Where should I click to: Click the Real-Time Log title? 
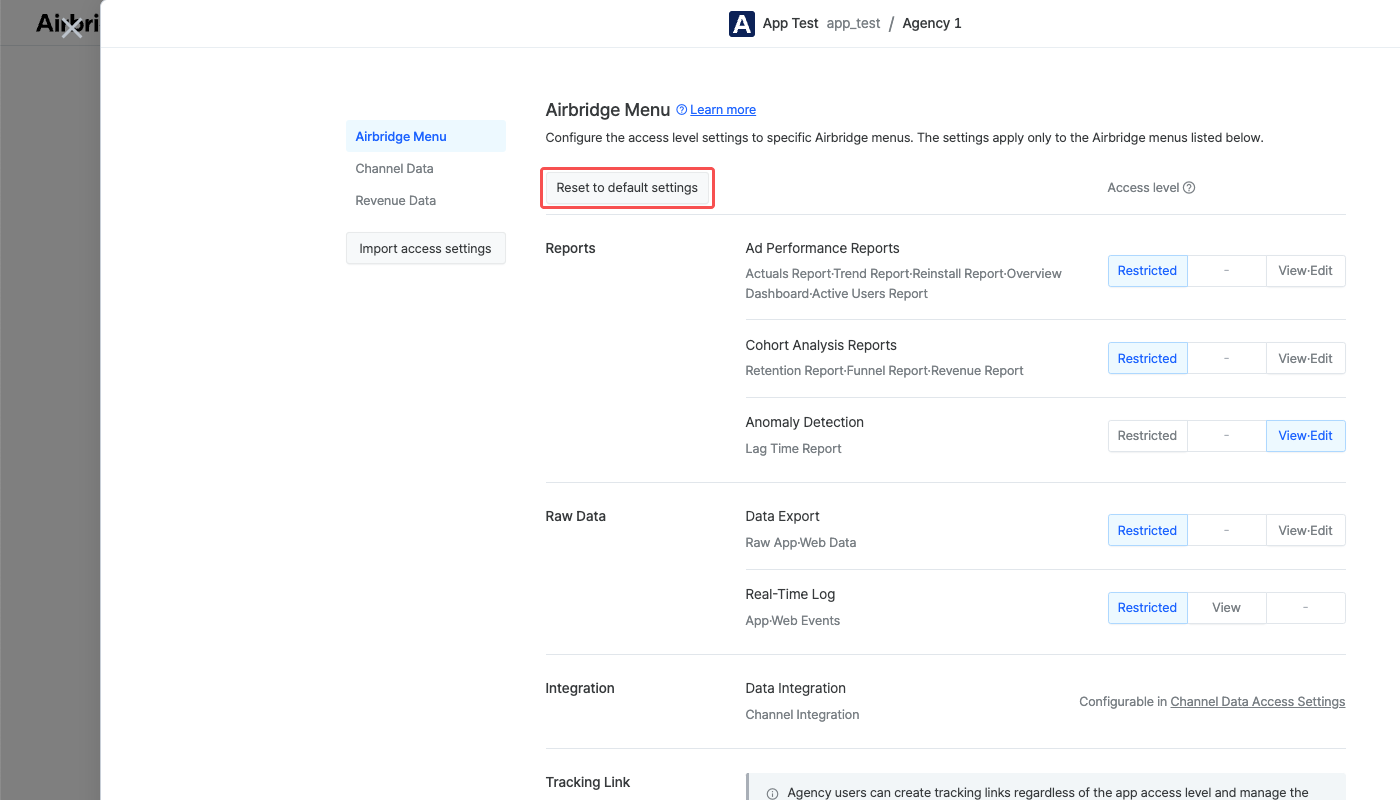790,594
